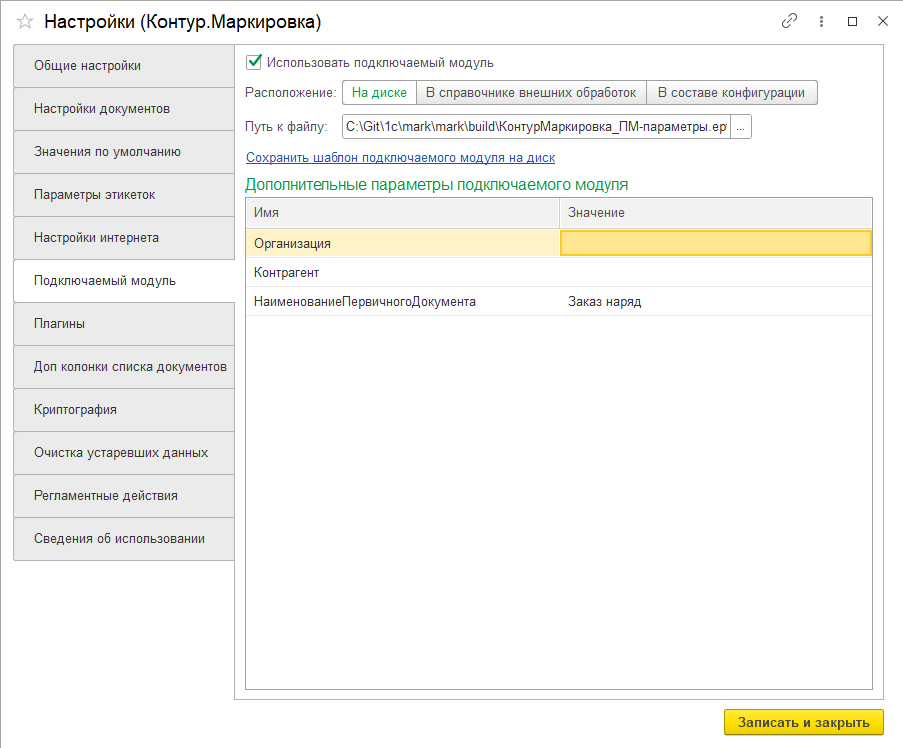Open Сведения об использовании tab
Viewport: 903px width, 748px height.
(x=124, y=538)
